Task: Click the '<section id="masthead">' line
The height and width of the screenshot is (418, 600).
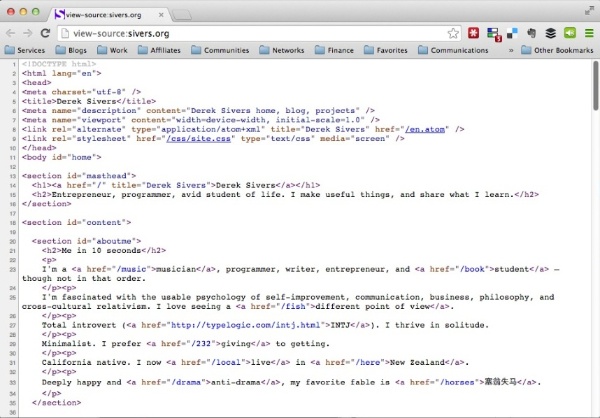Action: coord(79,176)
